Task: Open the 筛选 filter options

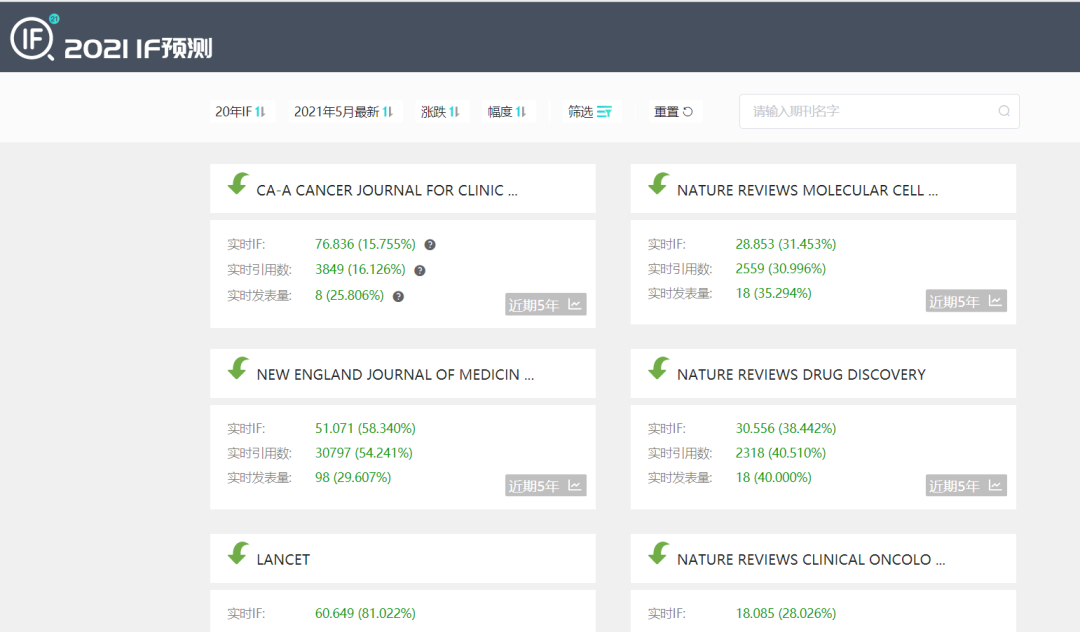Action: point(590,112)
